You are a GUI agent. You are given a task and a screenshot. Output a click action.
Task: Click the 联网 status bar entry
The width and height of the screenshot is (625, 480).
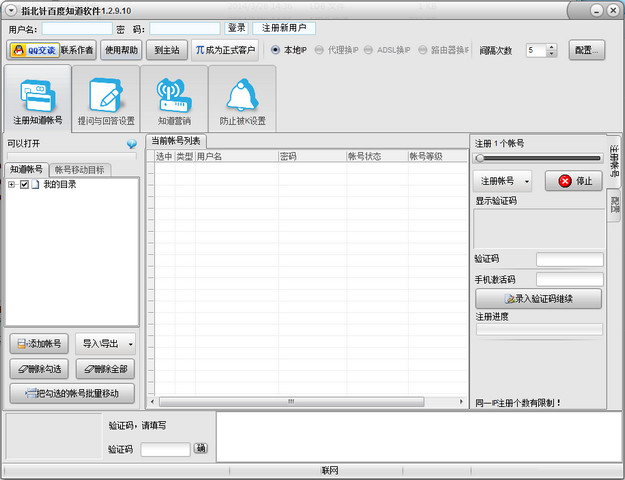[329, 471]
